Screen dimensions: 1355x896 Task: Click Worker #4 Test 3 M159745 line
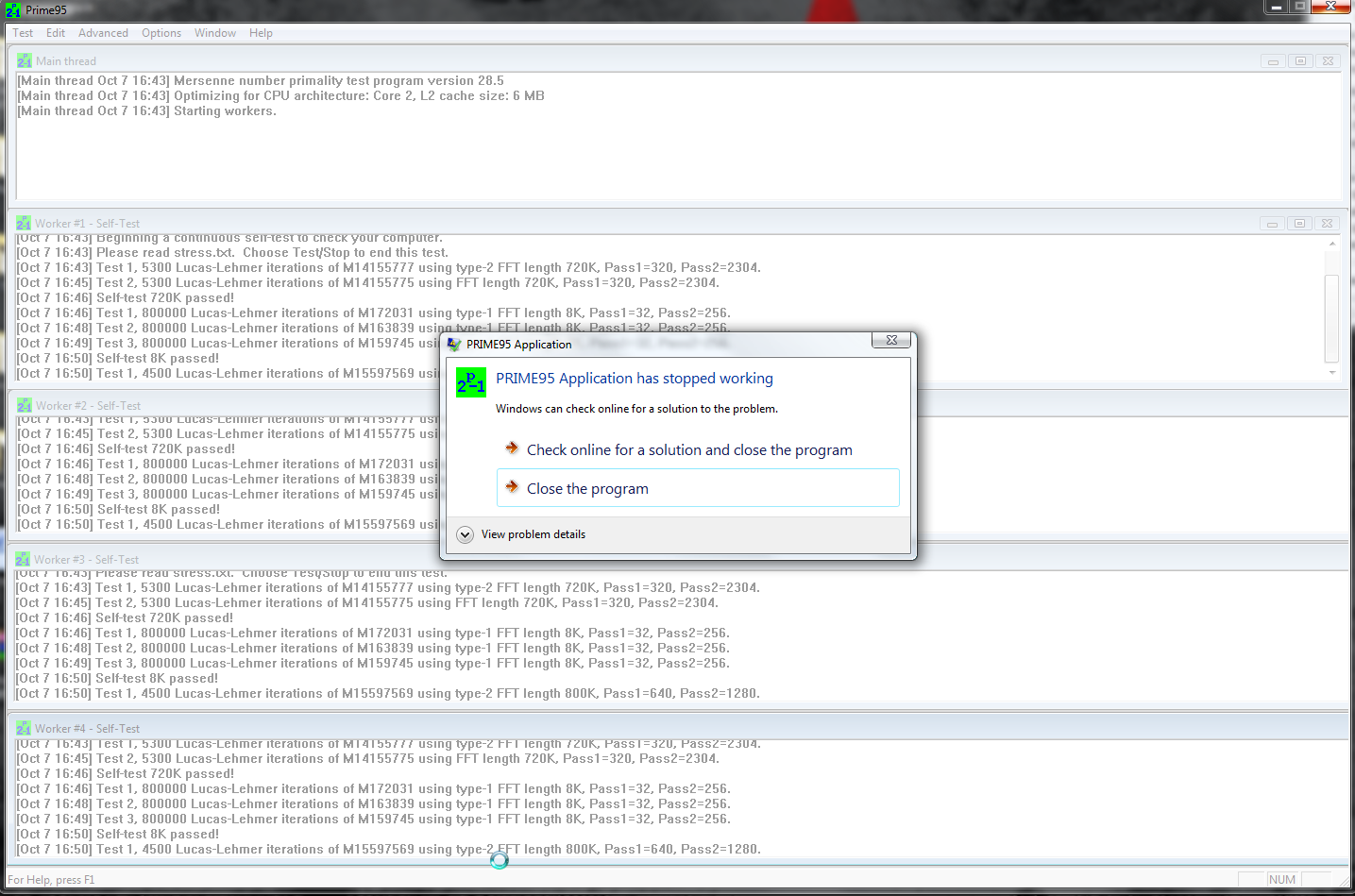click(374, 820)
